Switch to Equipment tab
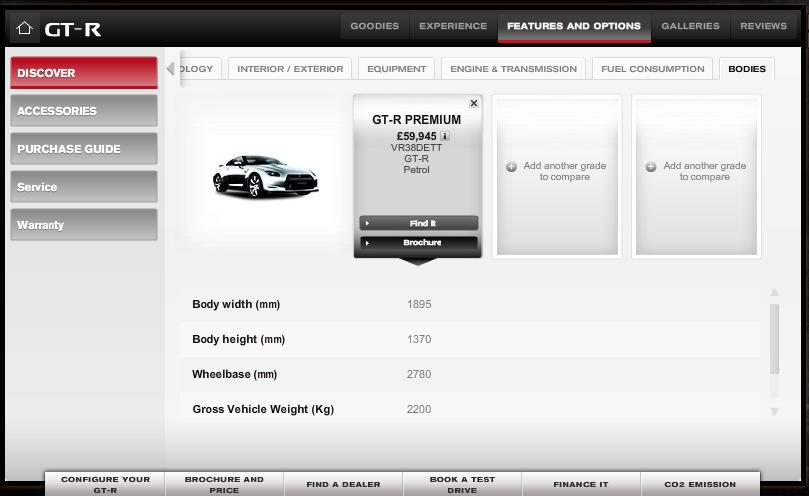809x496 pixels. tap(397, 69)
